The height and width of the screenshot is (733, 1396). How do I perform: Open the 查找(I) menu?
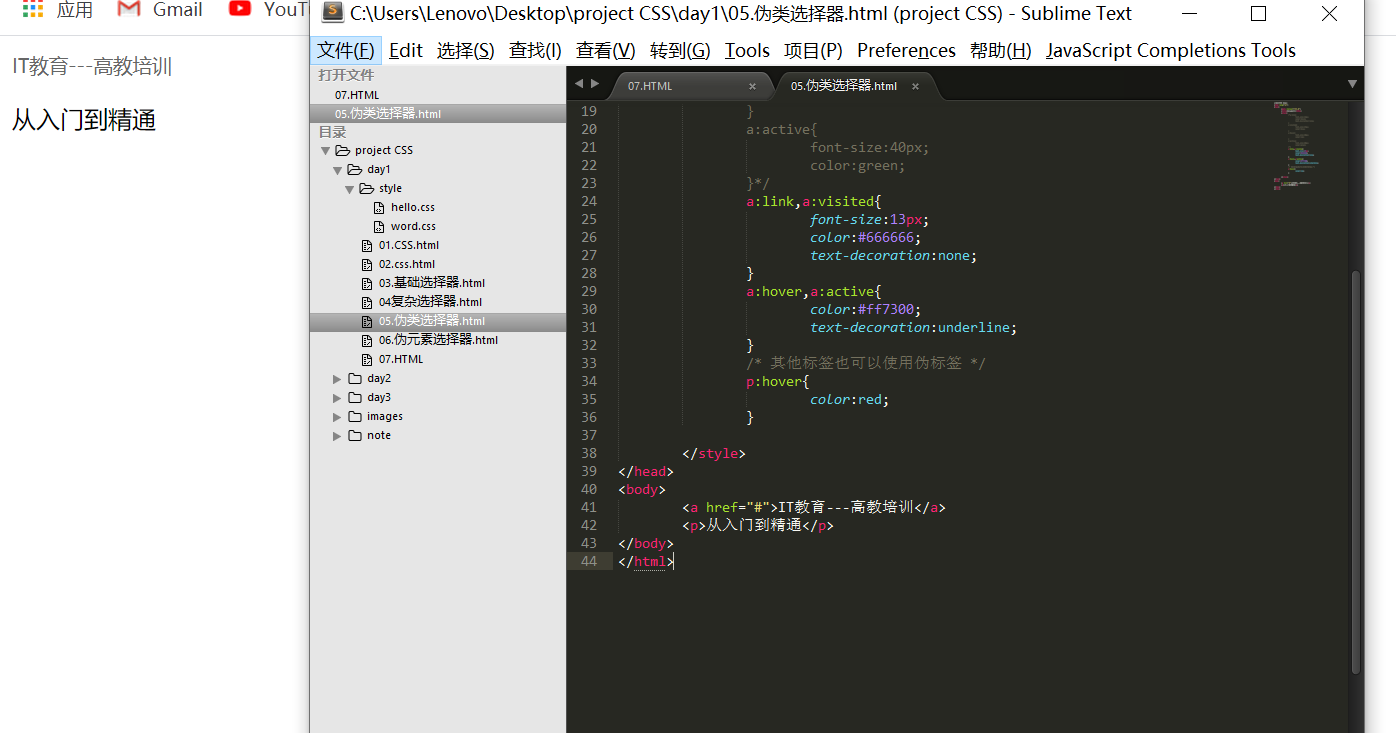(x=535, y=51)
